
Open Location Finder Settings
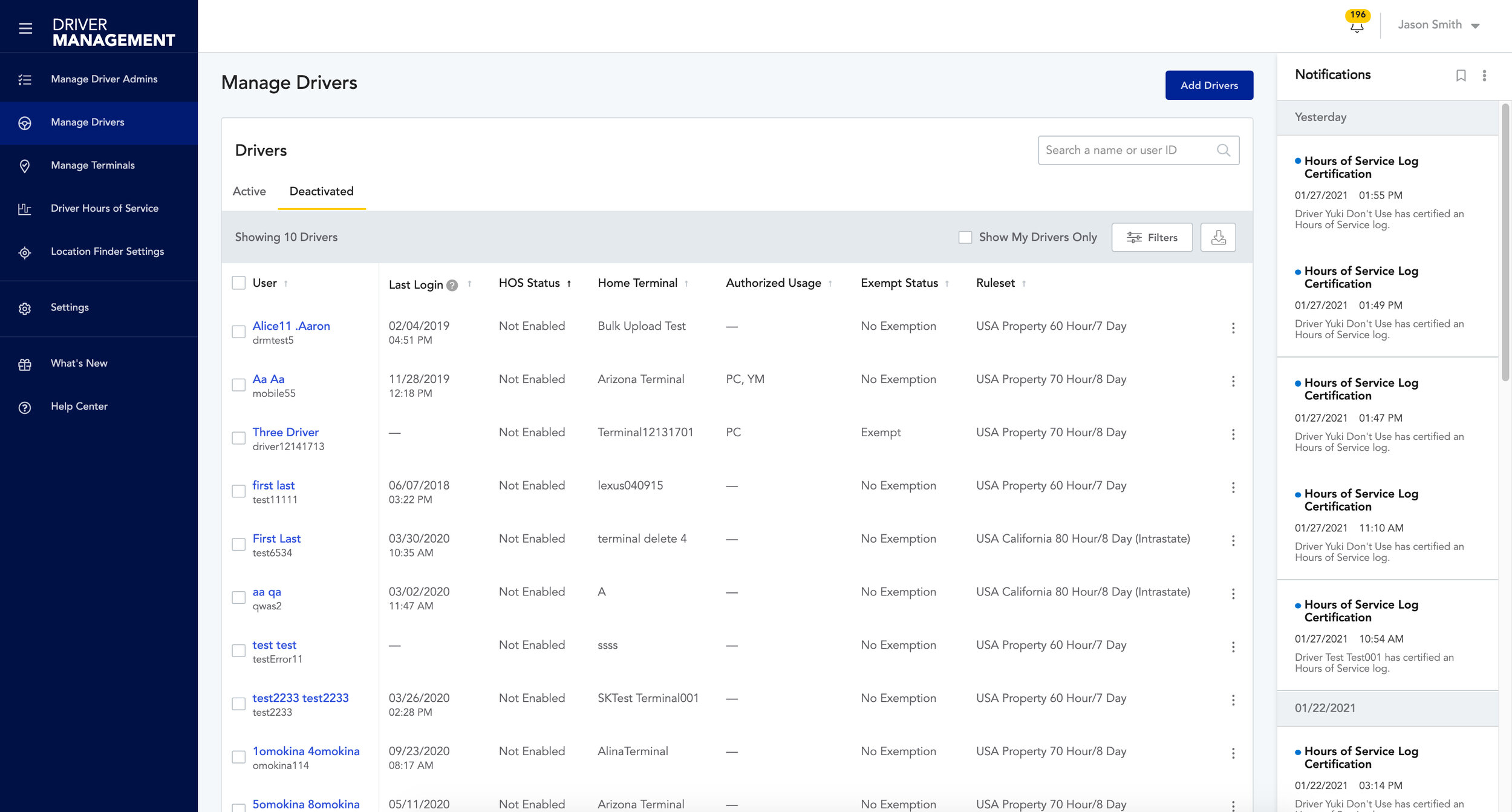pos(99,252)
